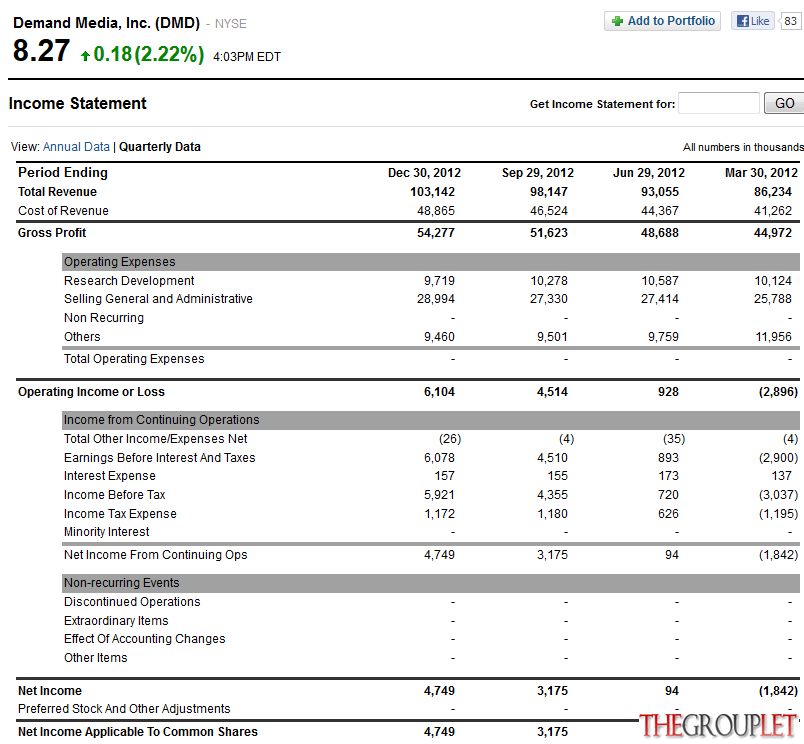Click the Gross Profit row label
804x744 pixels.
[52, 233]
